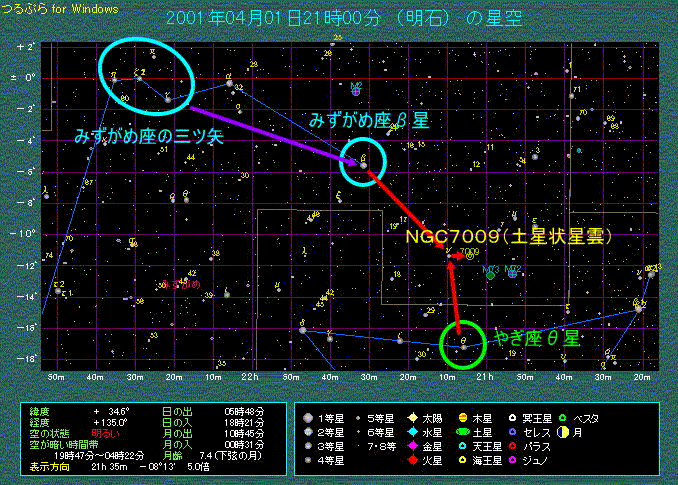
Task: Click the 日の入 time '18時21分'
Action: tap(244, 423)
